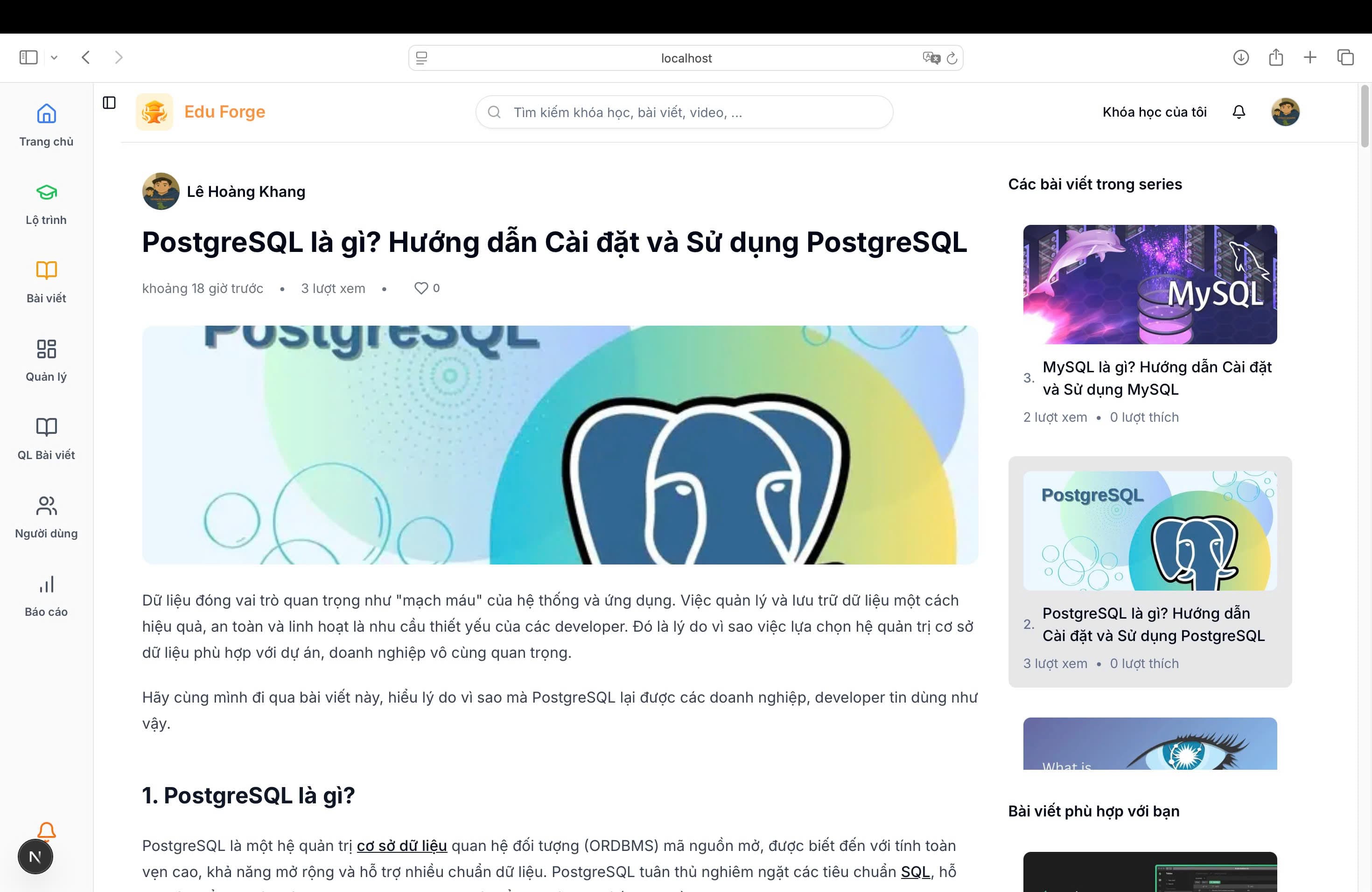Go back with Safari back arrow
Image resolution: width=1372 pixels, height=892 pixels.
pyautogui.click(x=86, y=57)
